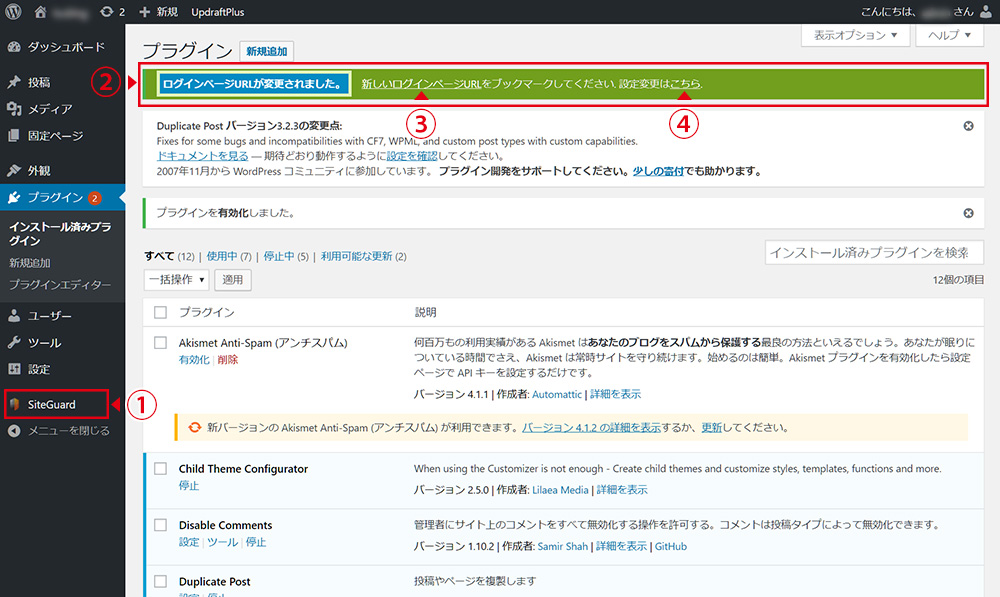Delete Akismet with 削除 link
Image resolution: width=1000 pixels, height=597 pixels.
[228, 360]
